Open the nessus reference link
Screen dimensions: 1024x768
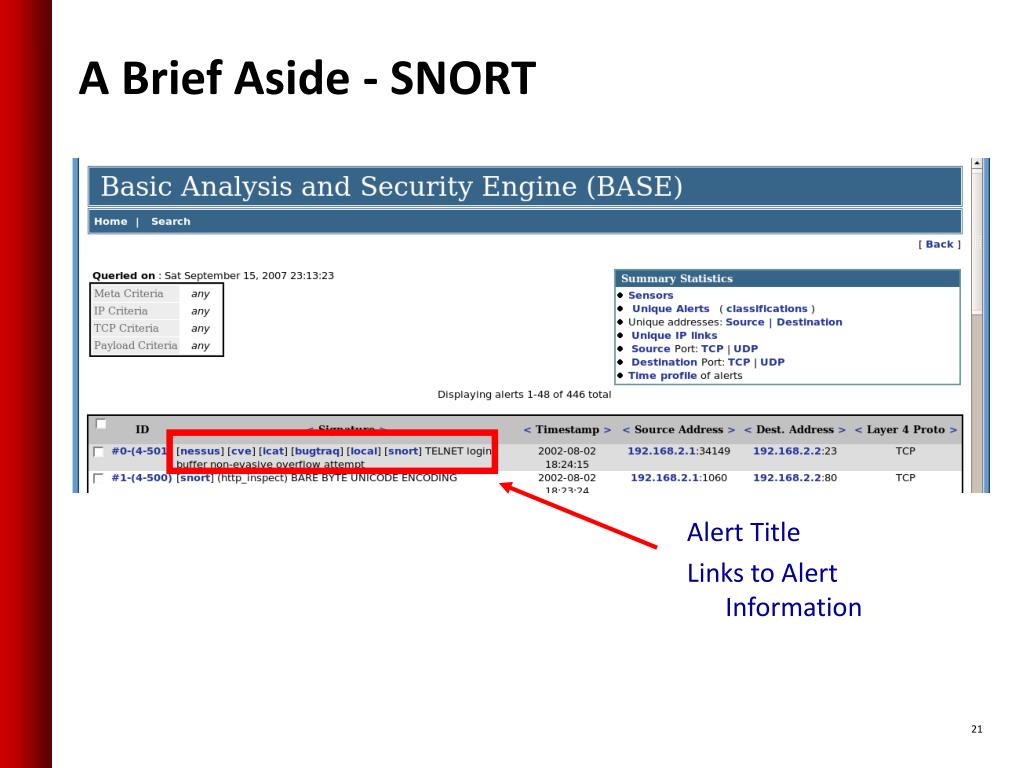point(200,451)
